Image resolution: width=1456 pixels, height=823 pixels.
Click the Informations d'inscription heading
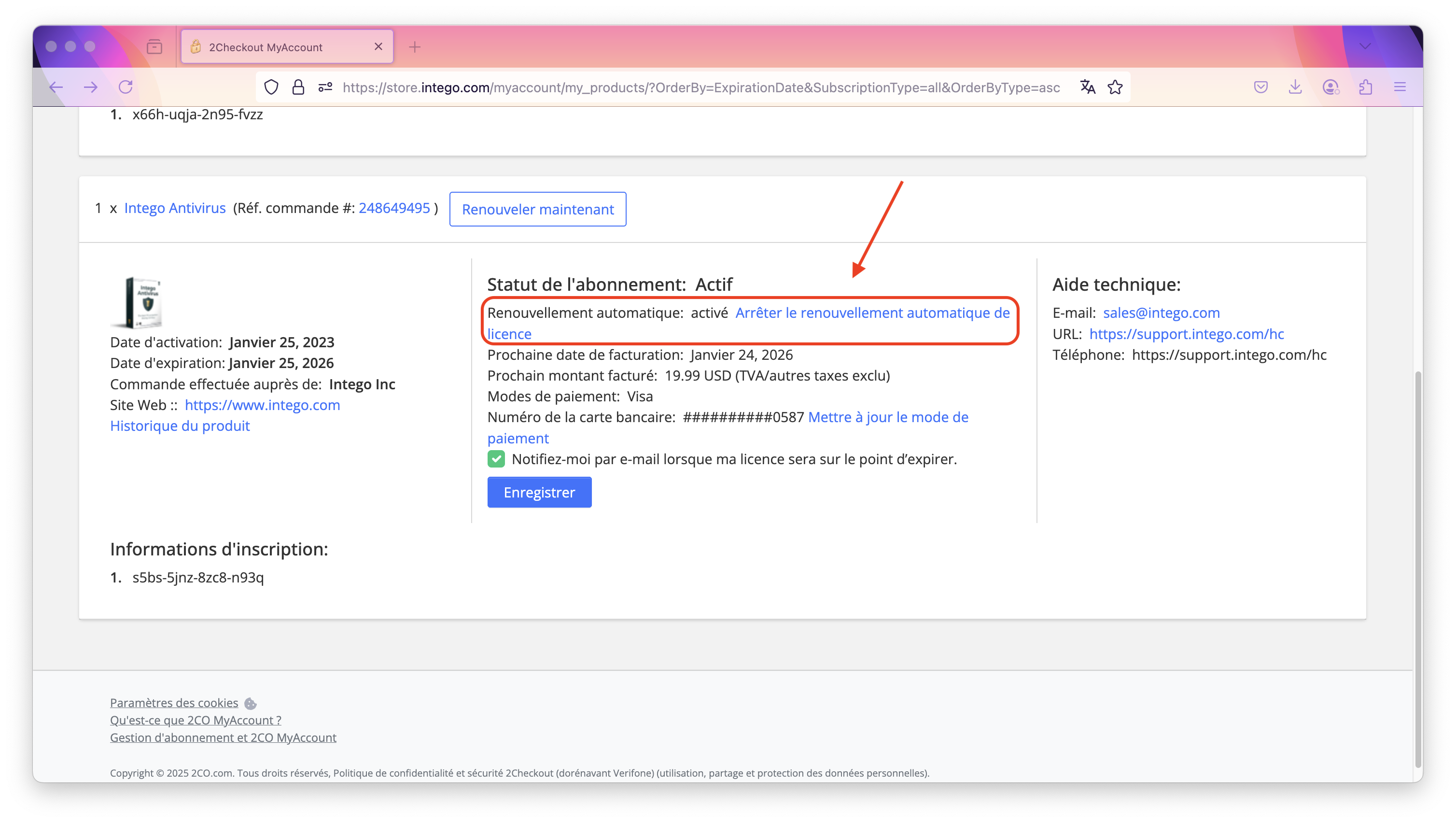click(x=219, y=549)
